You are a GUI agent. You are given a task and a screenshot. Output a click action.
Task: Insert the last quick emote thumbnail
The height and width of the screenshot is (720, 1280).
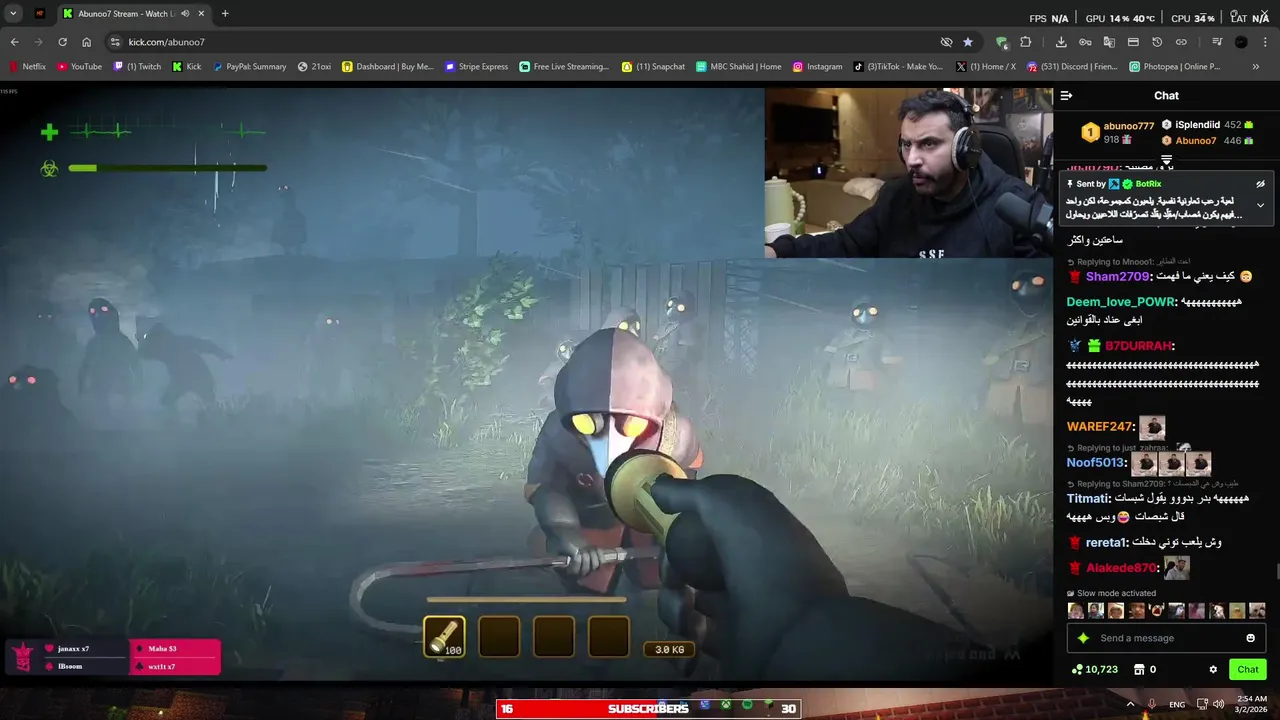[1257, 611]
